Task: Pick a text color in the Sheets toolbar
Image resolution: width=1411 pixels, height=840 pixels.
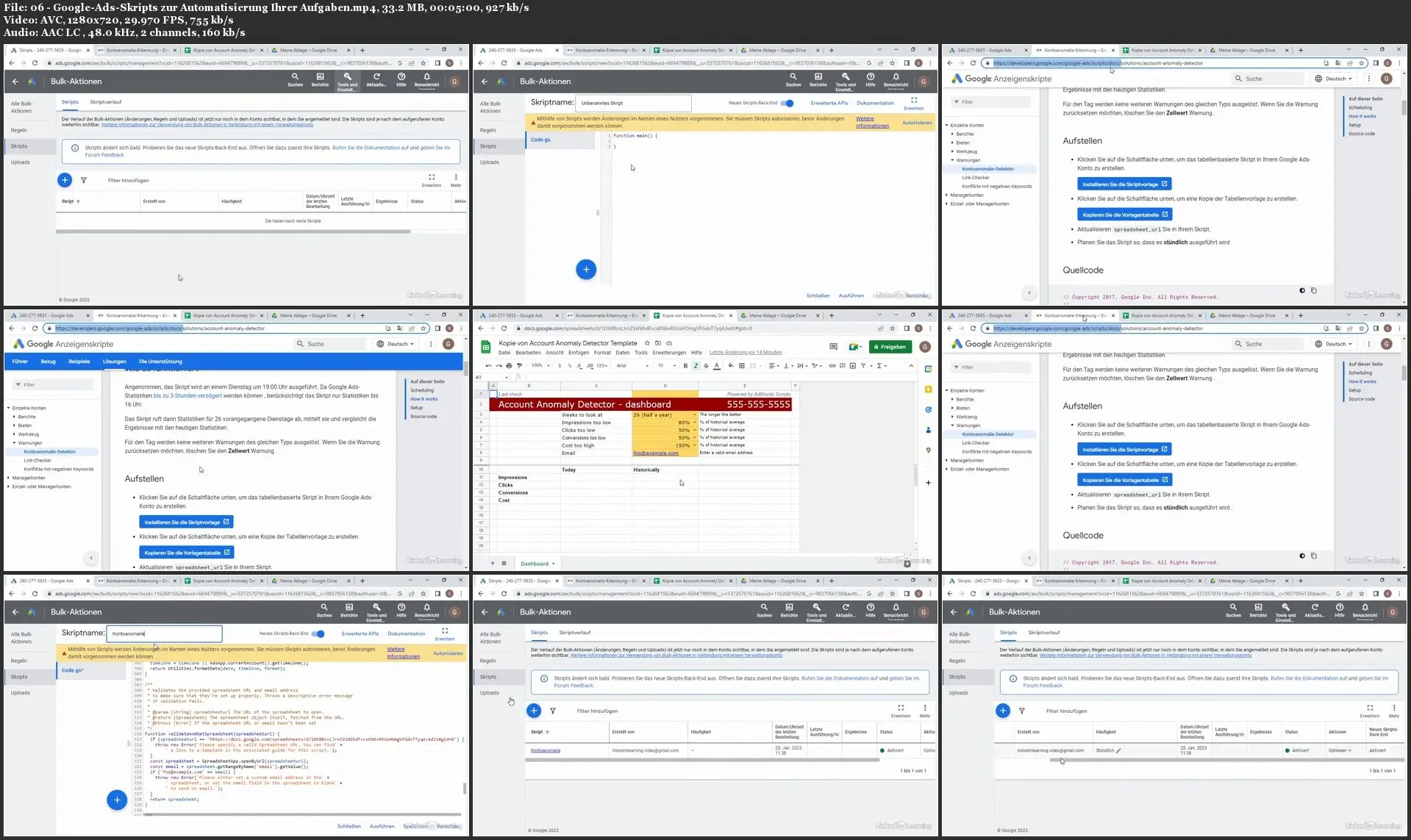Action: point(717,365)
